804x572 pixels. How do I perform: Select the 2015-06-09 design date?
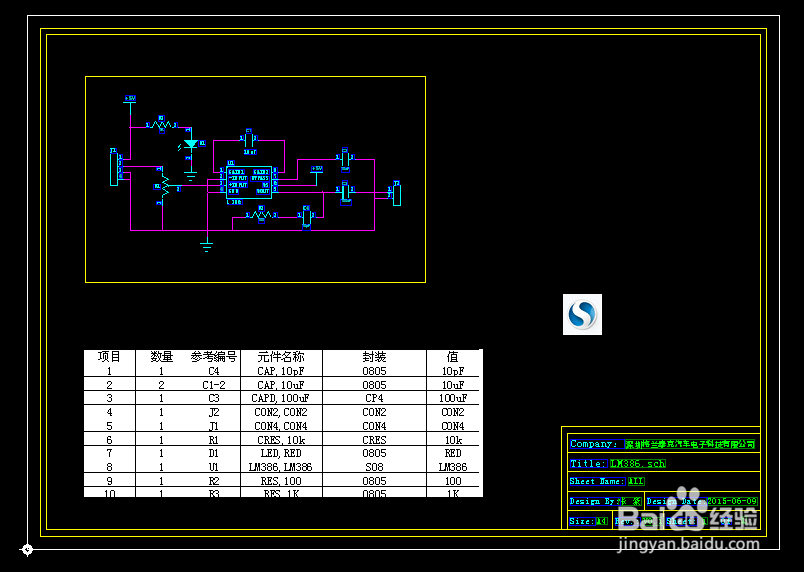[733, 501]
